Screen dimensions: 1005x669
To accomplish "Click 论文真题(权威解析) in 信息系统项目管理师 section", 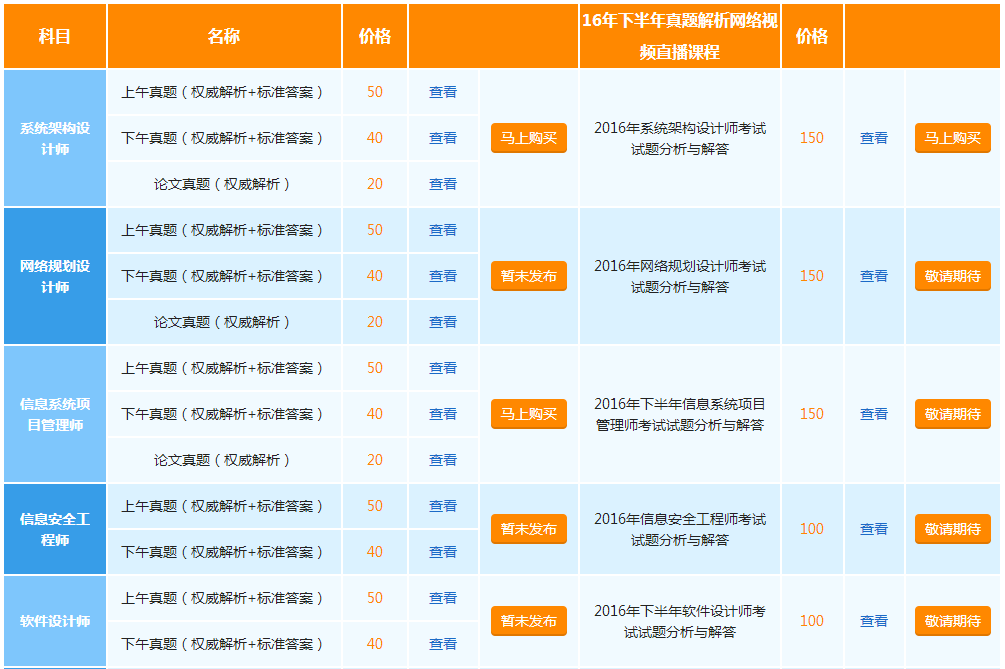I will click(x=222, y=460).
